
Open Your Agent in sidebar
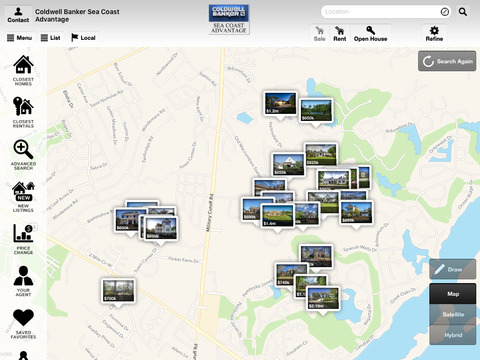click(x=23, y=281)
